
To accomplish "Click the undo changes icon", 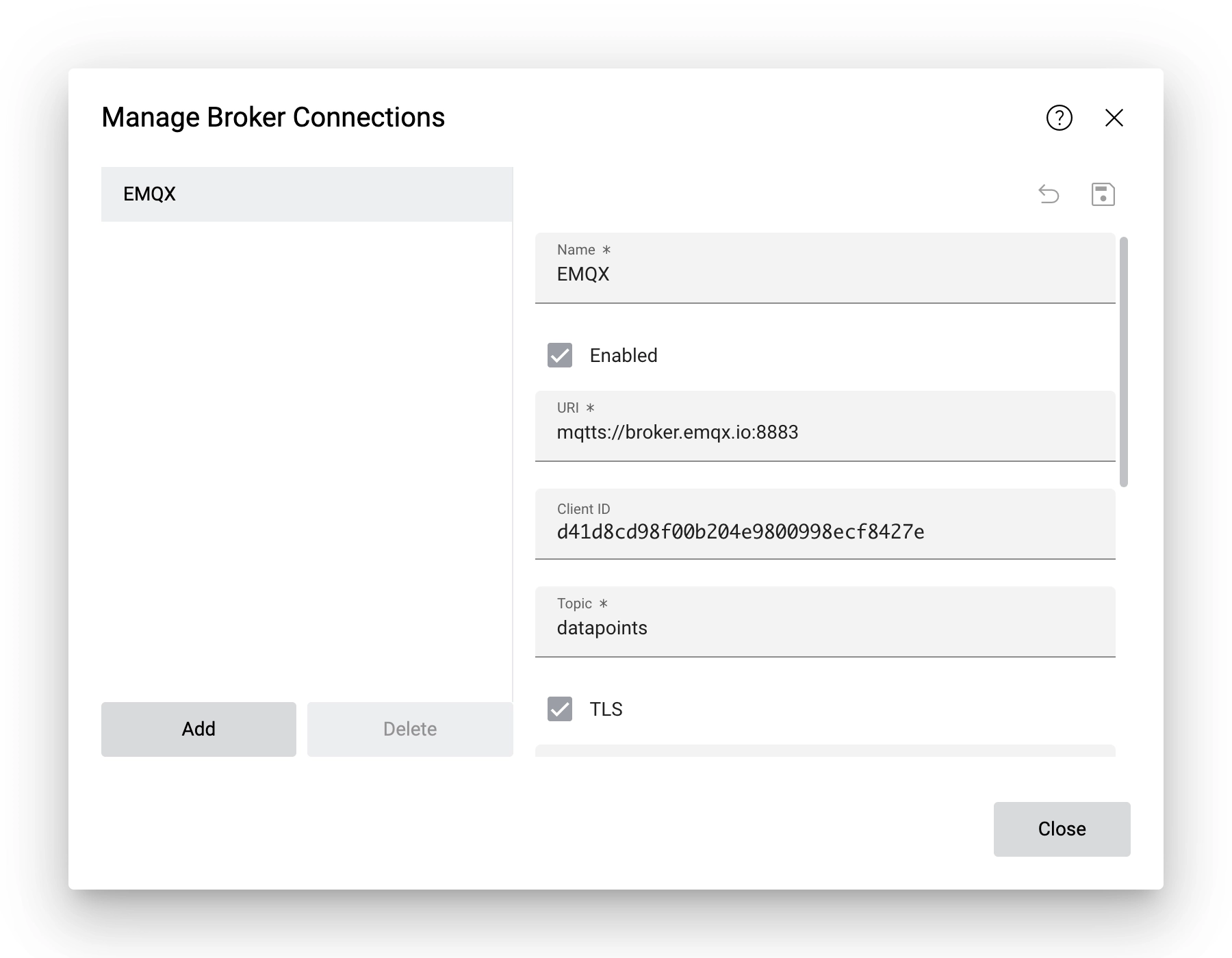I will tap(1049, 194).
